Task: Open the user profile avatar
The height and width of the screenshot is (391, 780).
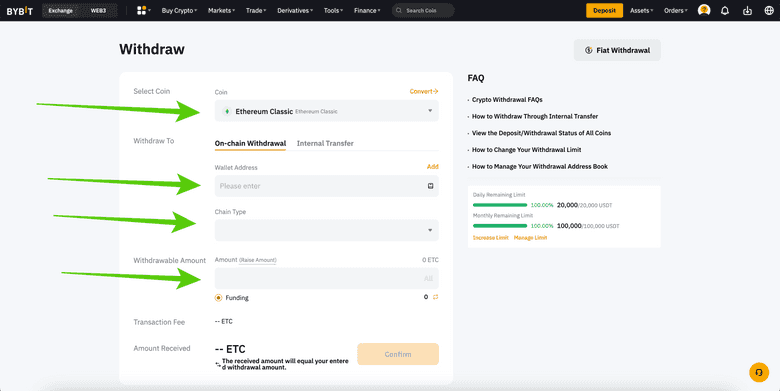Action: pyautogui.click(x=704, y=10)
